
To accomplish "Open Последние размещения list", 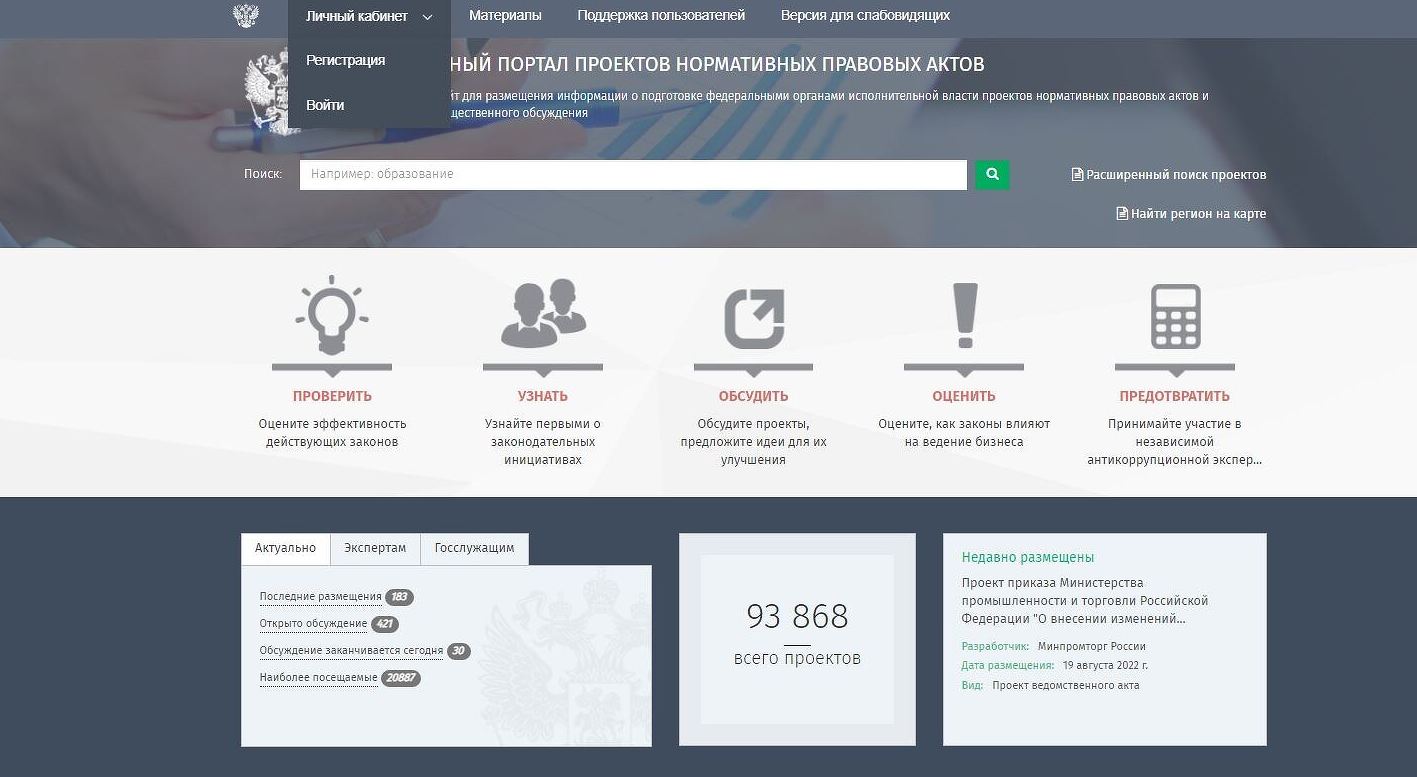I will [320, 597].
